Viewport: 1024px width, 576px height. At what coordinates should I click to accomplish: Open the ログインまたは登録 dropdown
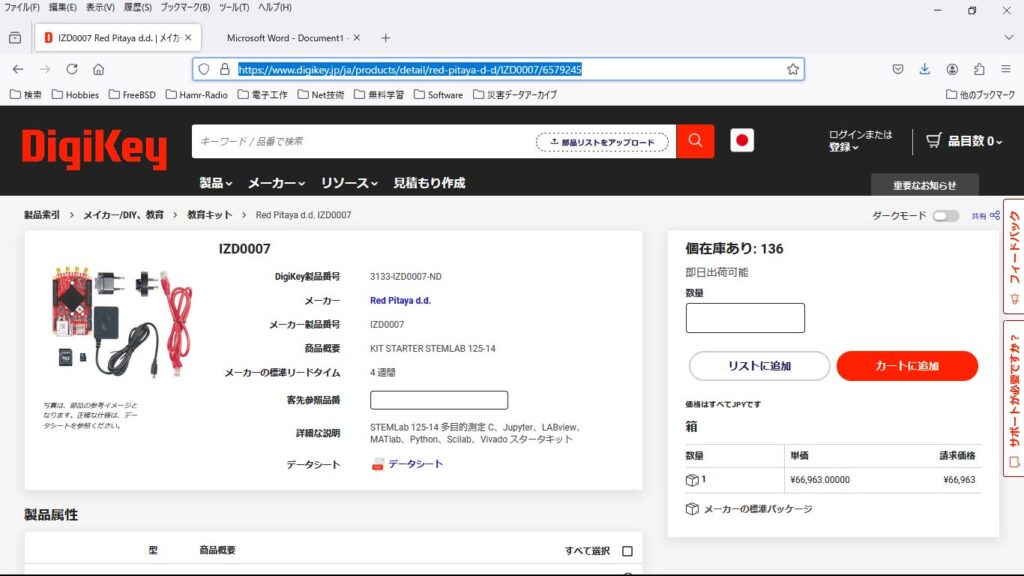(x=859, y=140)
